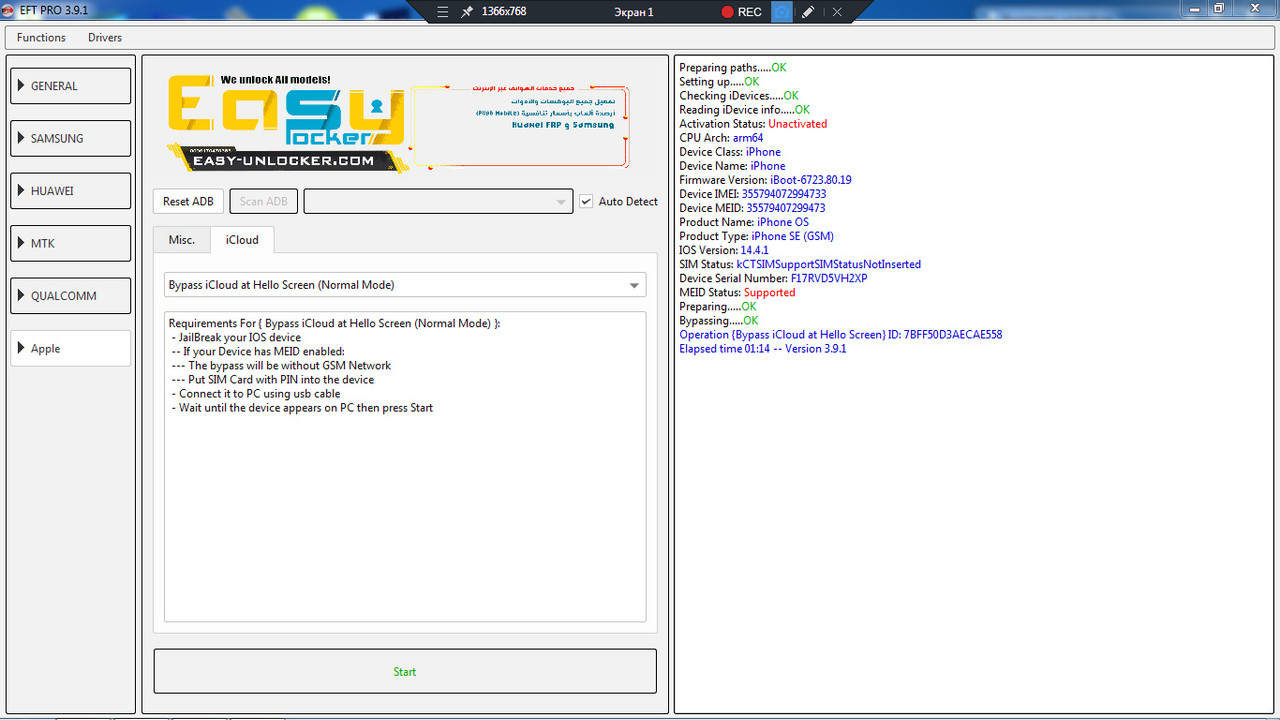Open the Bypass iCloud operation dropdown

[405, 285]
